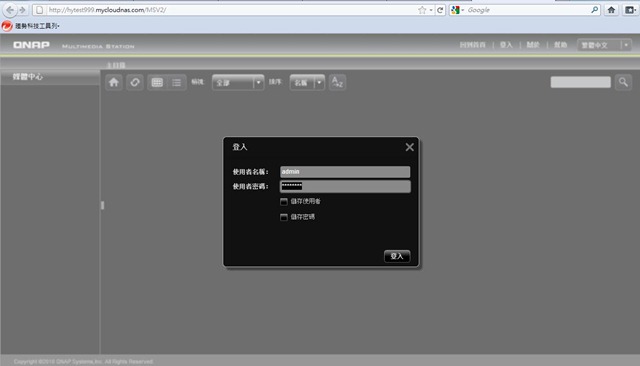Open the 名稱 sort dropdown
640x366 pixels.
tap(307, 83)
